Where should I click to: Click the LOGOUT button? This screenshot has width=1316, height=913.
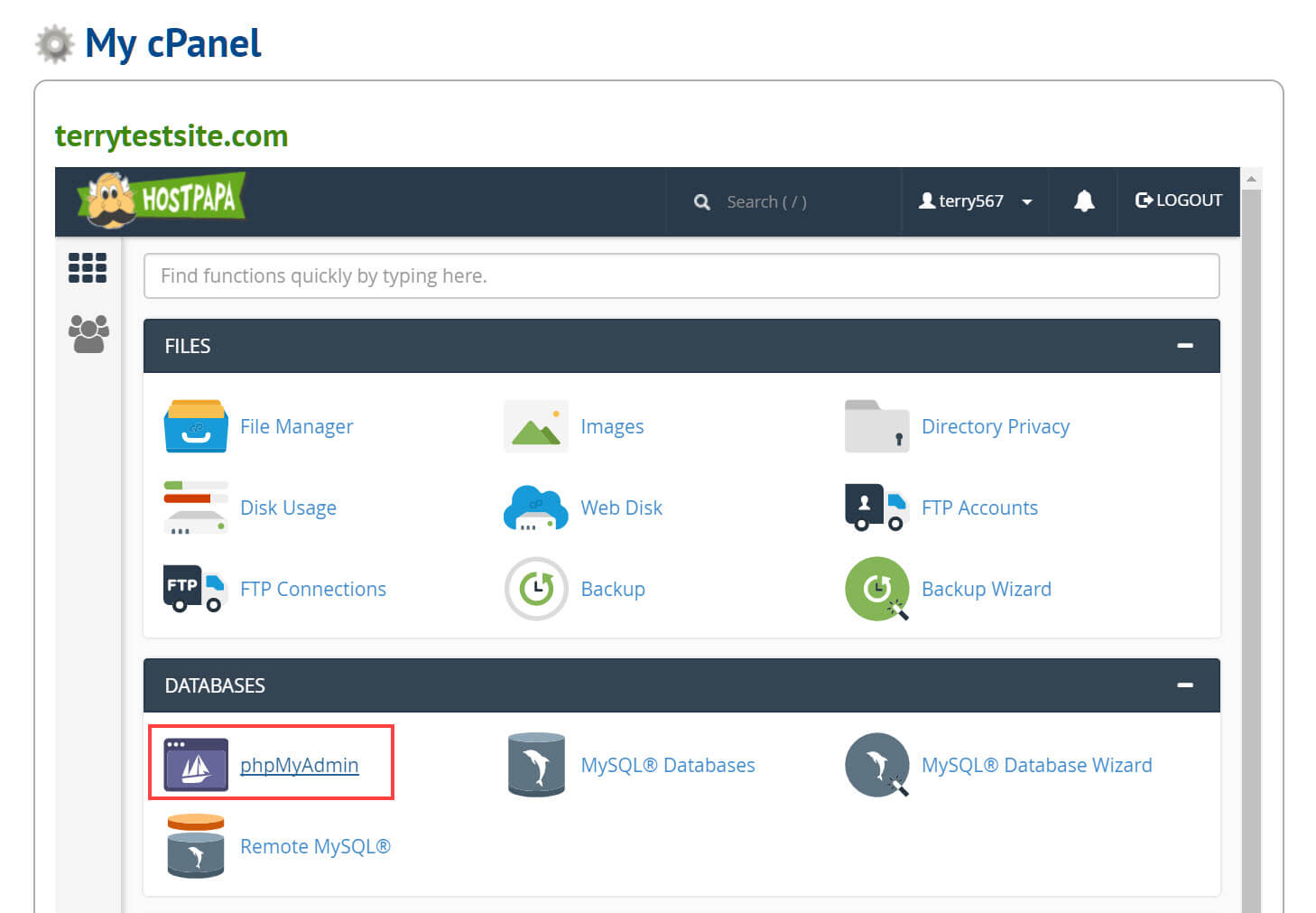pyautogui.click(x=1179, y=200)
